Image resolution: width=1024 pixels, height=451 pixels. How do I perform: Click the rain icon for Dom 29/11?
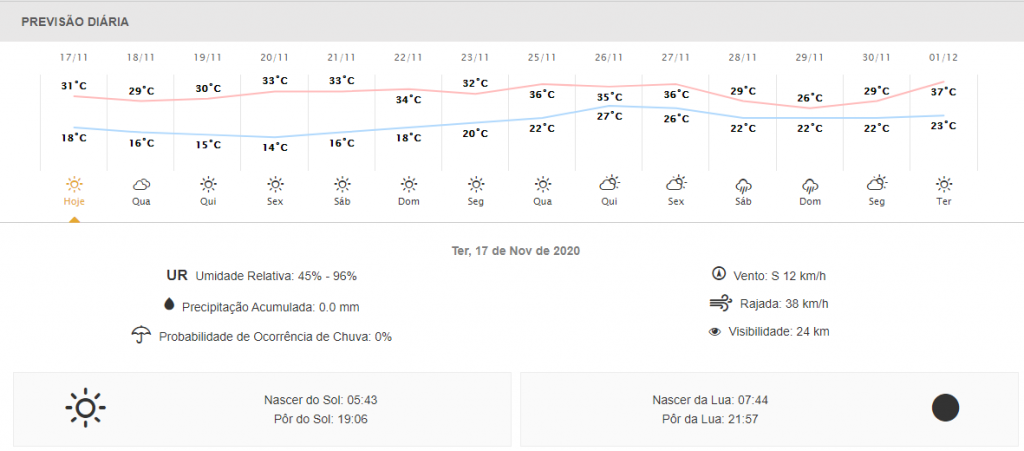[810, 185]
